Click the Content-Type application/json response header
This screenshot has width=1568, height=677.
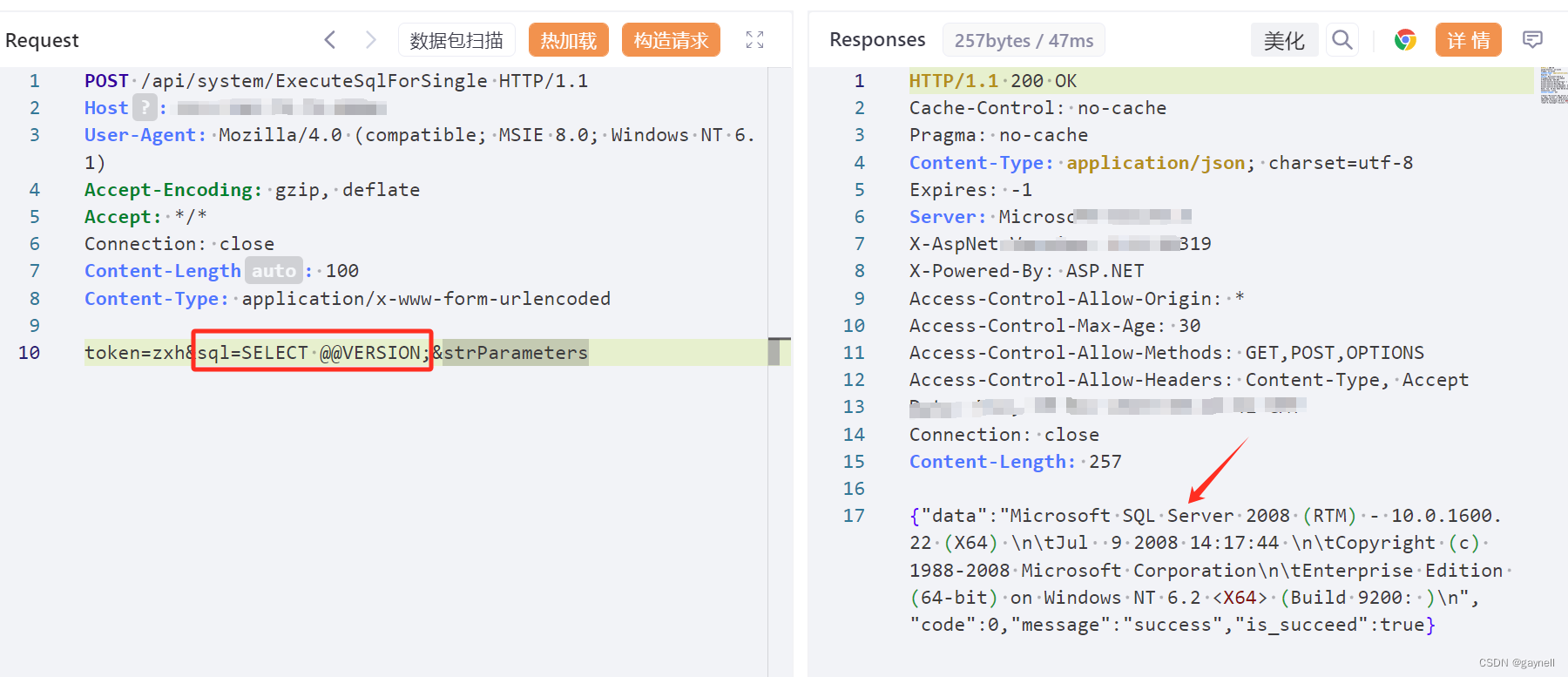[x=1161, y=163]
